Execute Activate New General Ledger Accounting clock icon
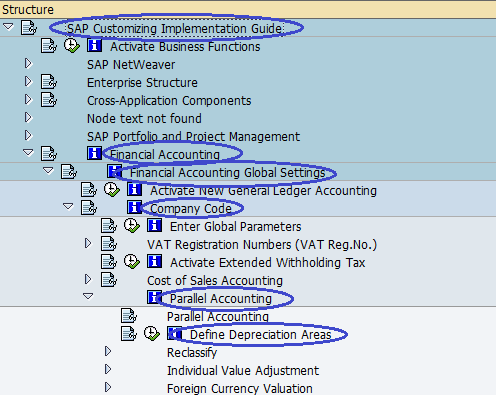 [x=112, y=189]
